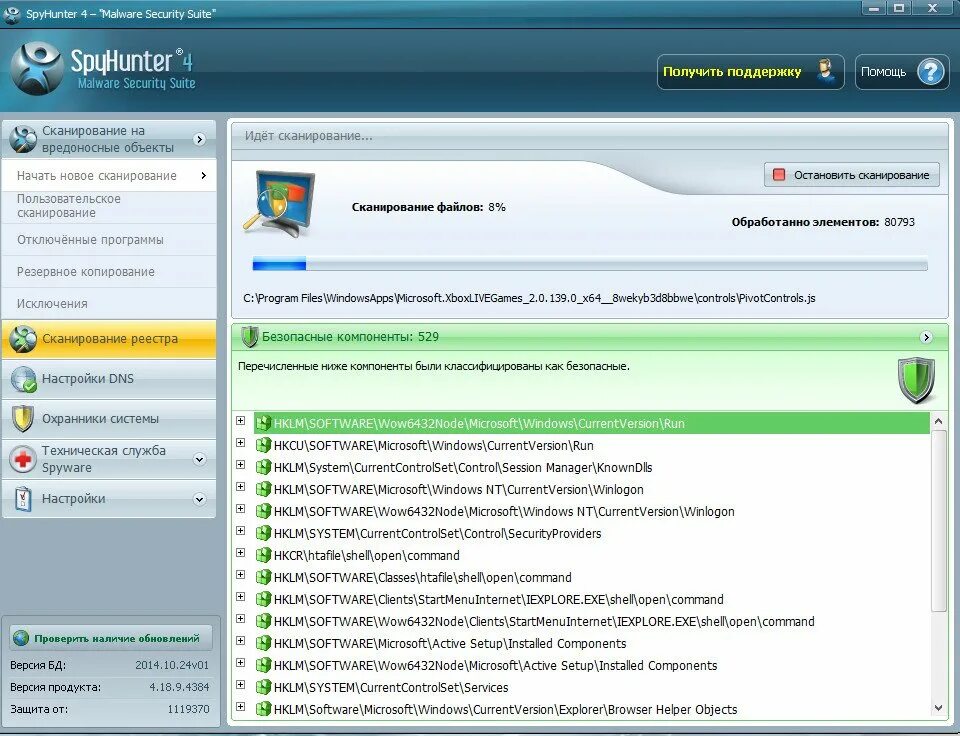960x736 pixels.
Task: Click the 'Защита от' value '1119370'
Action: [x=189, y=709]
